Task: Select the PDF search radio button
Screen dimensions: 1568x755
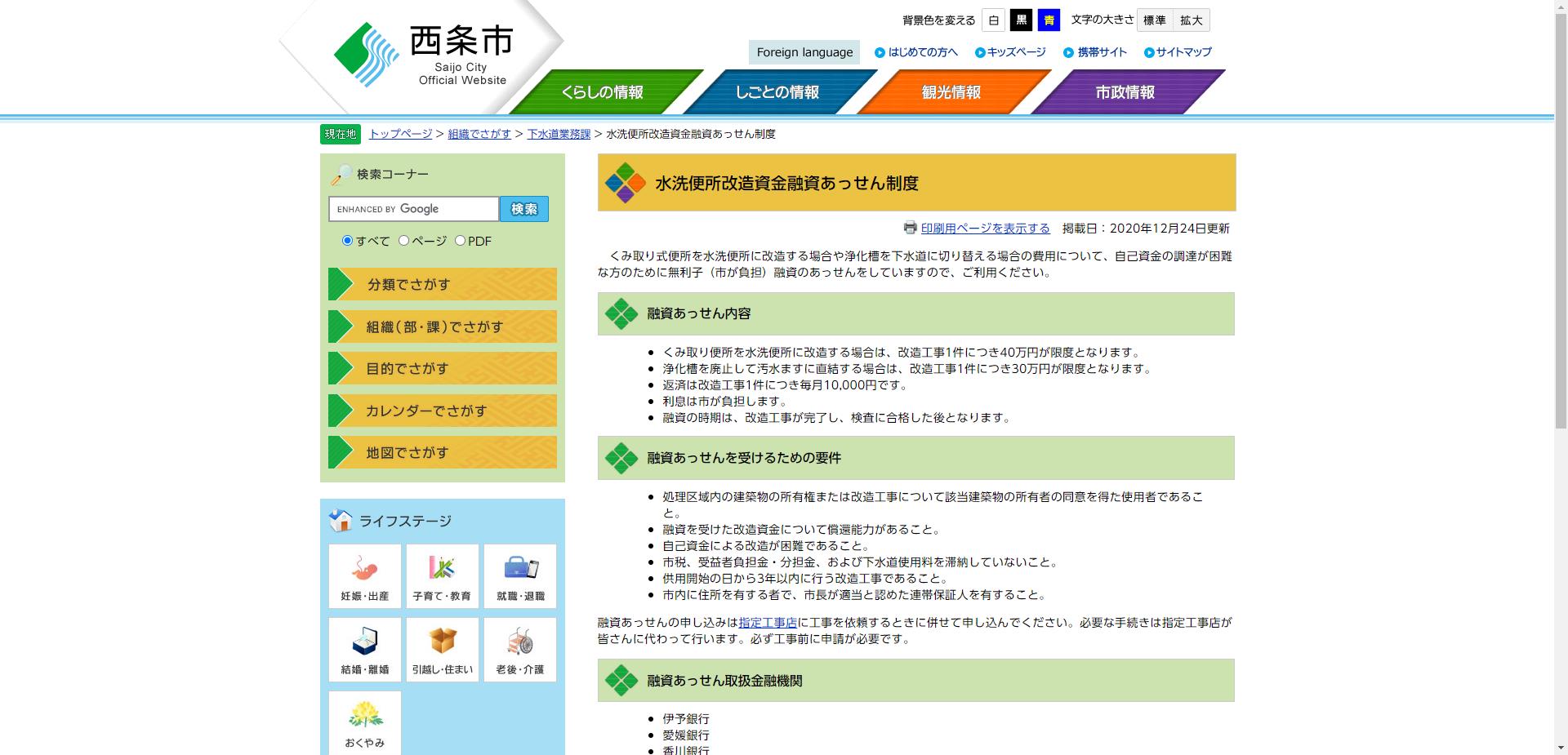Action: (x=461, y=240)
